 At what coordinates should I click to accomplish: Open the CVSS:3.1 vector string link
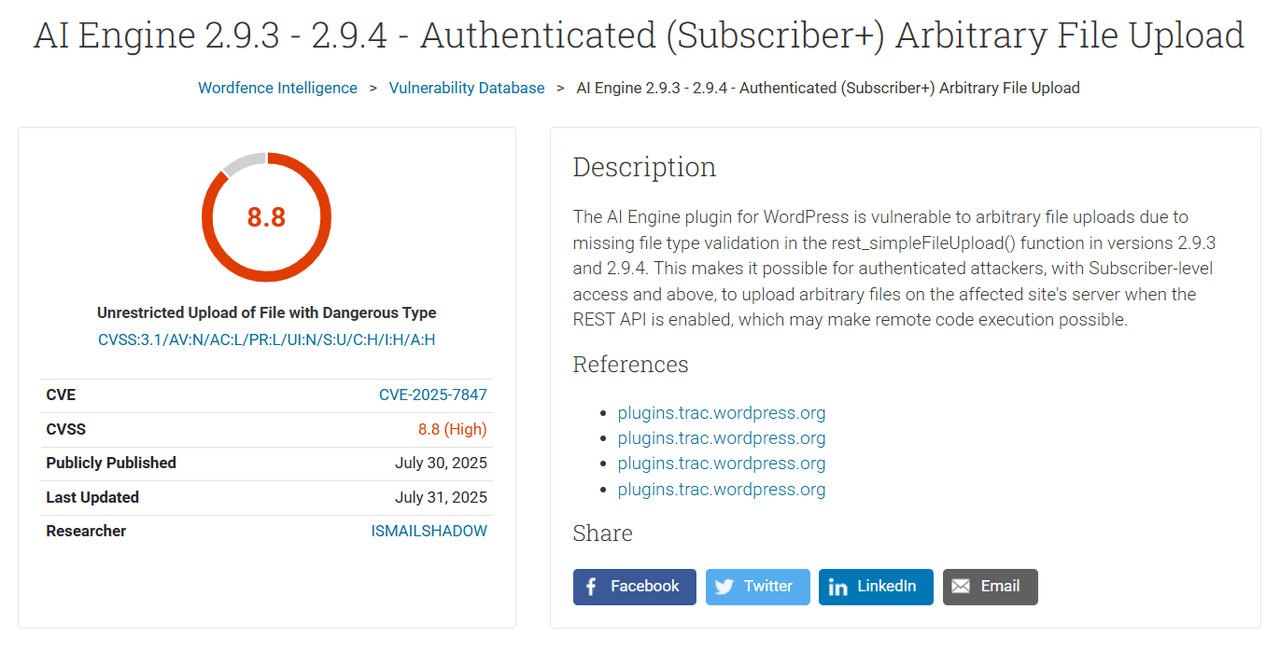(x=266, y=340)
